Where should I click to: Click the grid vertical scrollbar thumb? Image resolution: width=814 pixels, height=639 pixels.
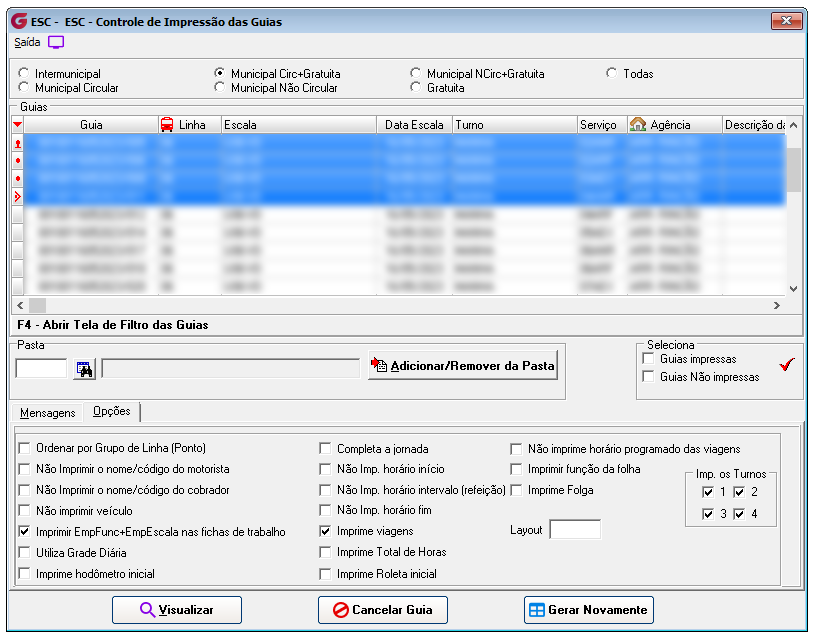coord(793,170)
